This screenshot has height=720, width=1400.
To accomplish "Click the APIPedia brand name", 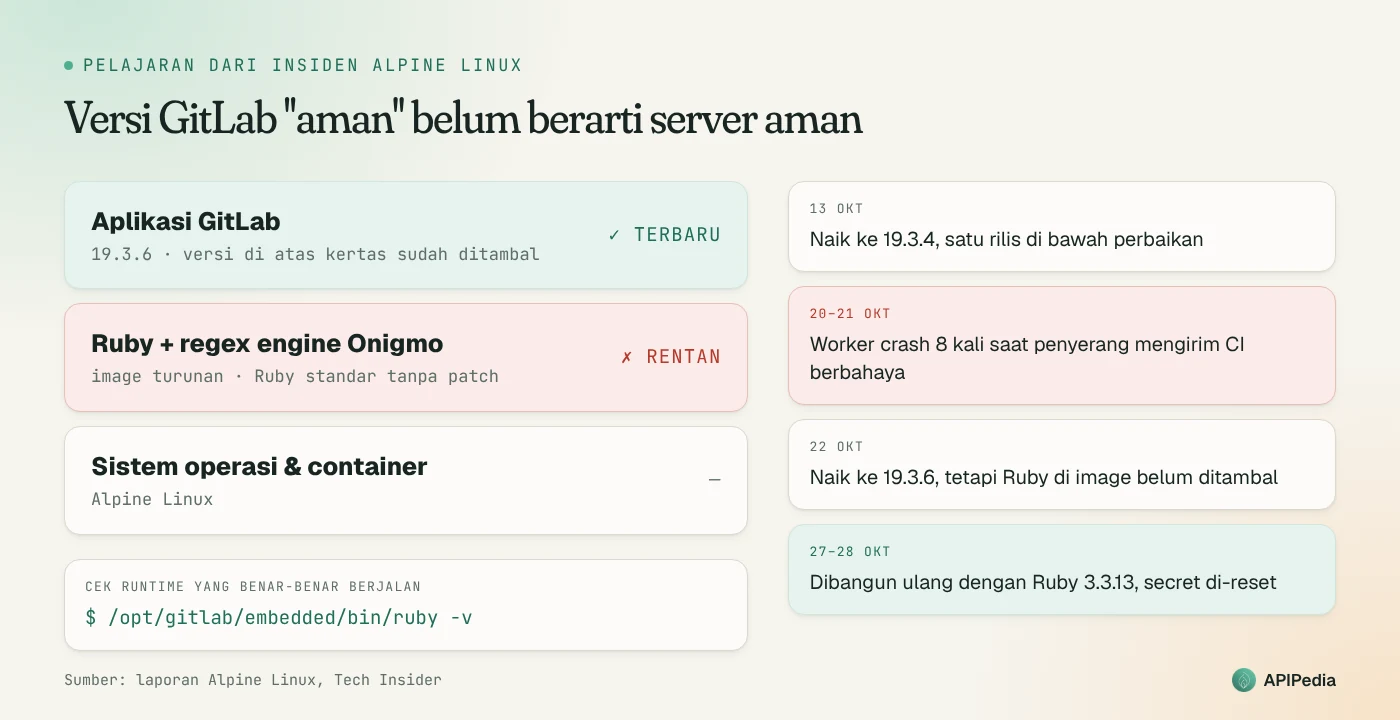I will [1299, 680].
